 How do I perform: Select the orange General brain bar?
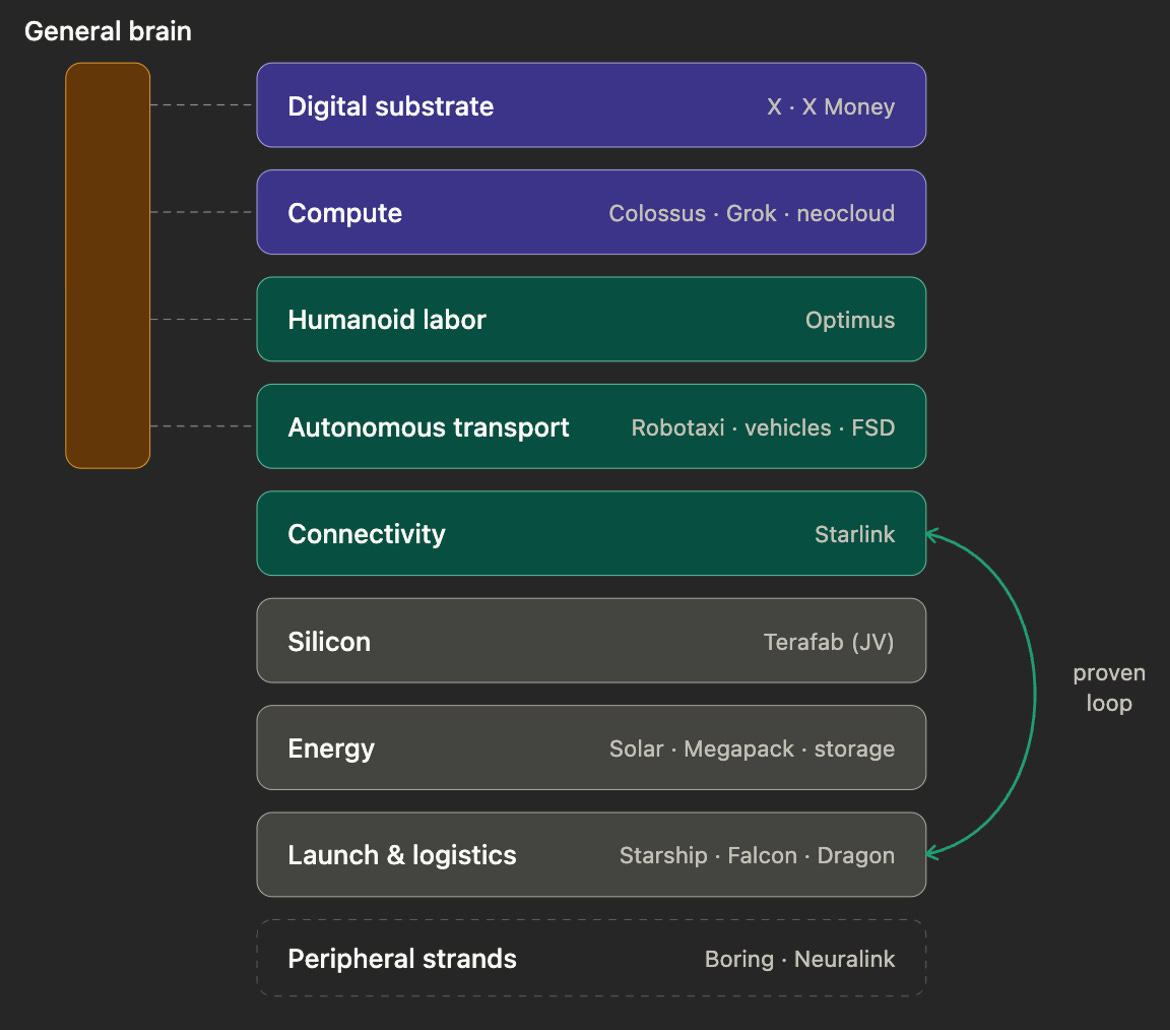point(107,266)
